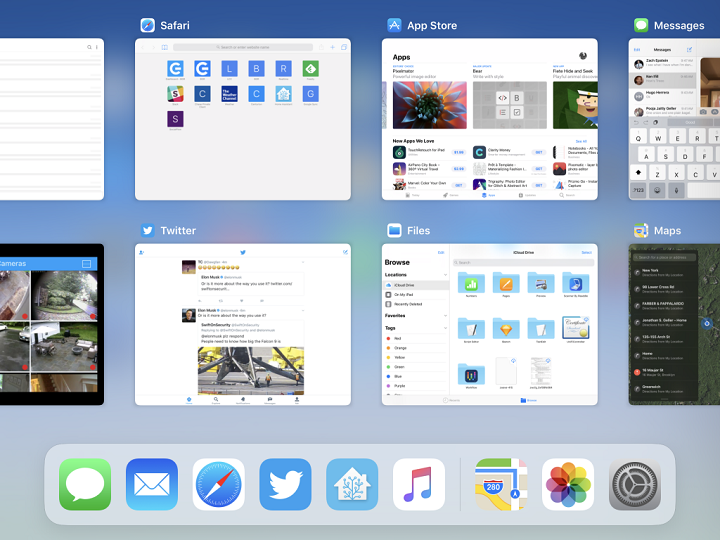Collapse the Favorites section in Files
Image resolution: width=720 pixels, height=540 pixels.
(x=445, y=316)
